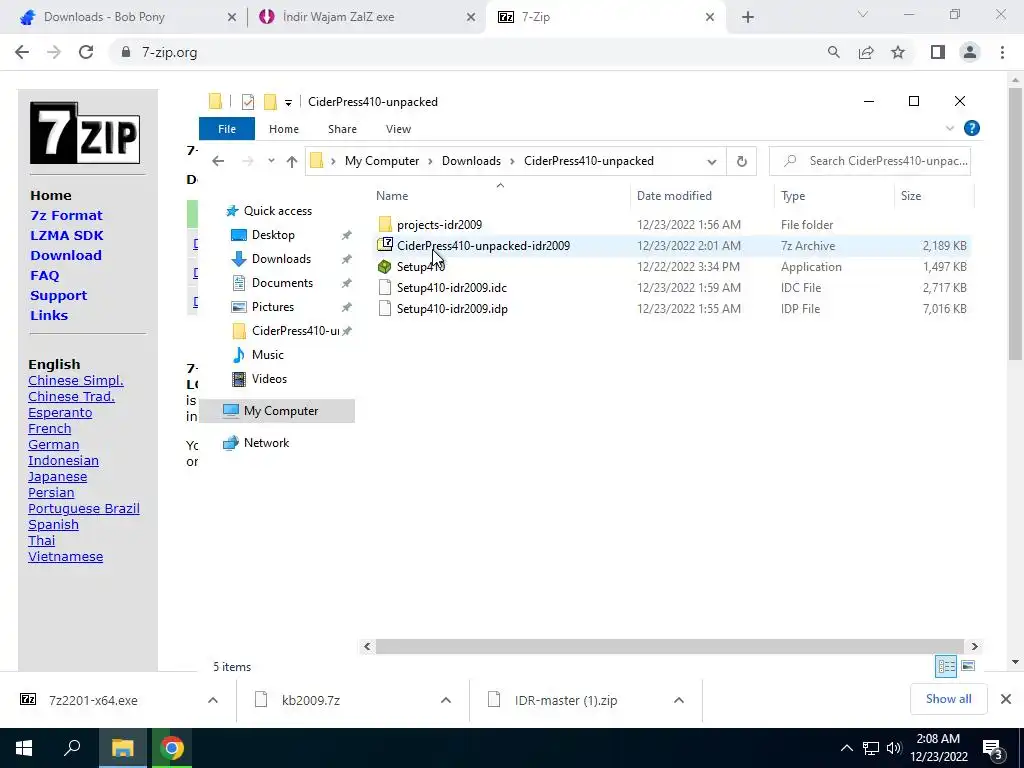This screenshot has width=1024, height=768.
Task: Click the Search CiderPress410-unpacked box
Action: [870, 161]
